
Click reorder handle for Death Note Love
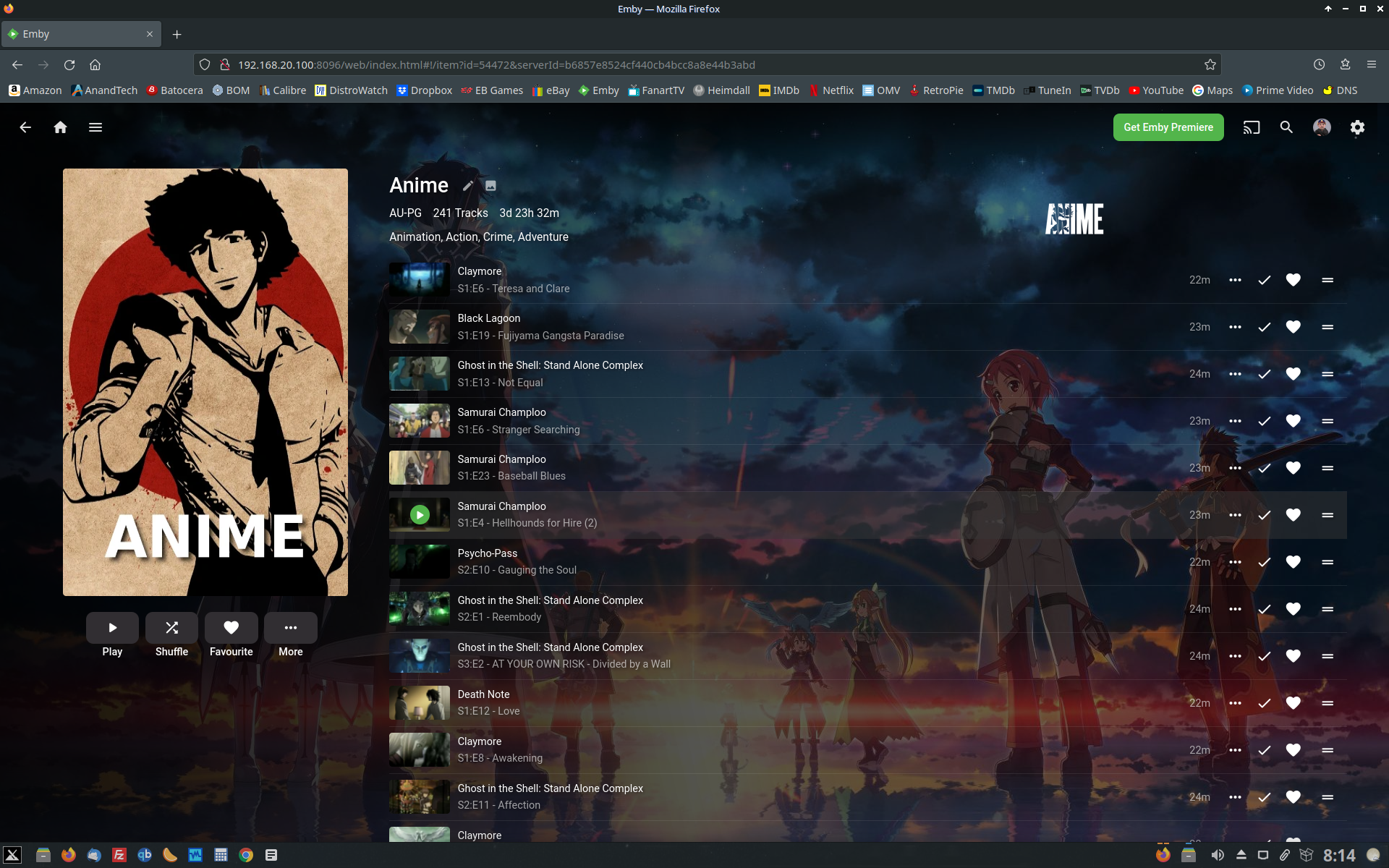coord(1328,703)
